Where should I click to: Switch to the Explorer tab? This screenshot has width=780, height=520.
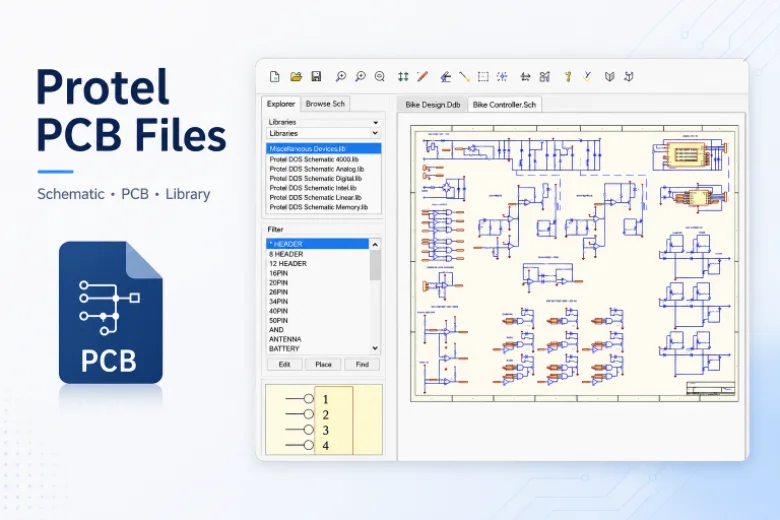point(281,104)
